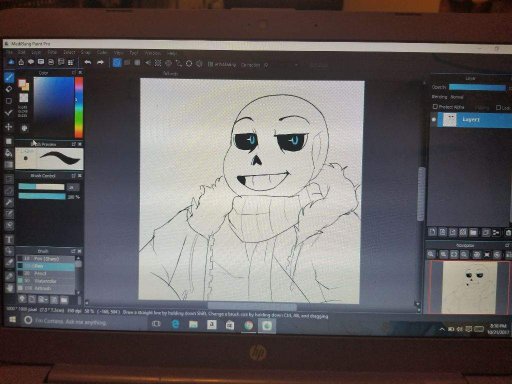Select the Pencil brush in brush list

coord(46,273)
